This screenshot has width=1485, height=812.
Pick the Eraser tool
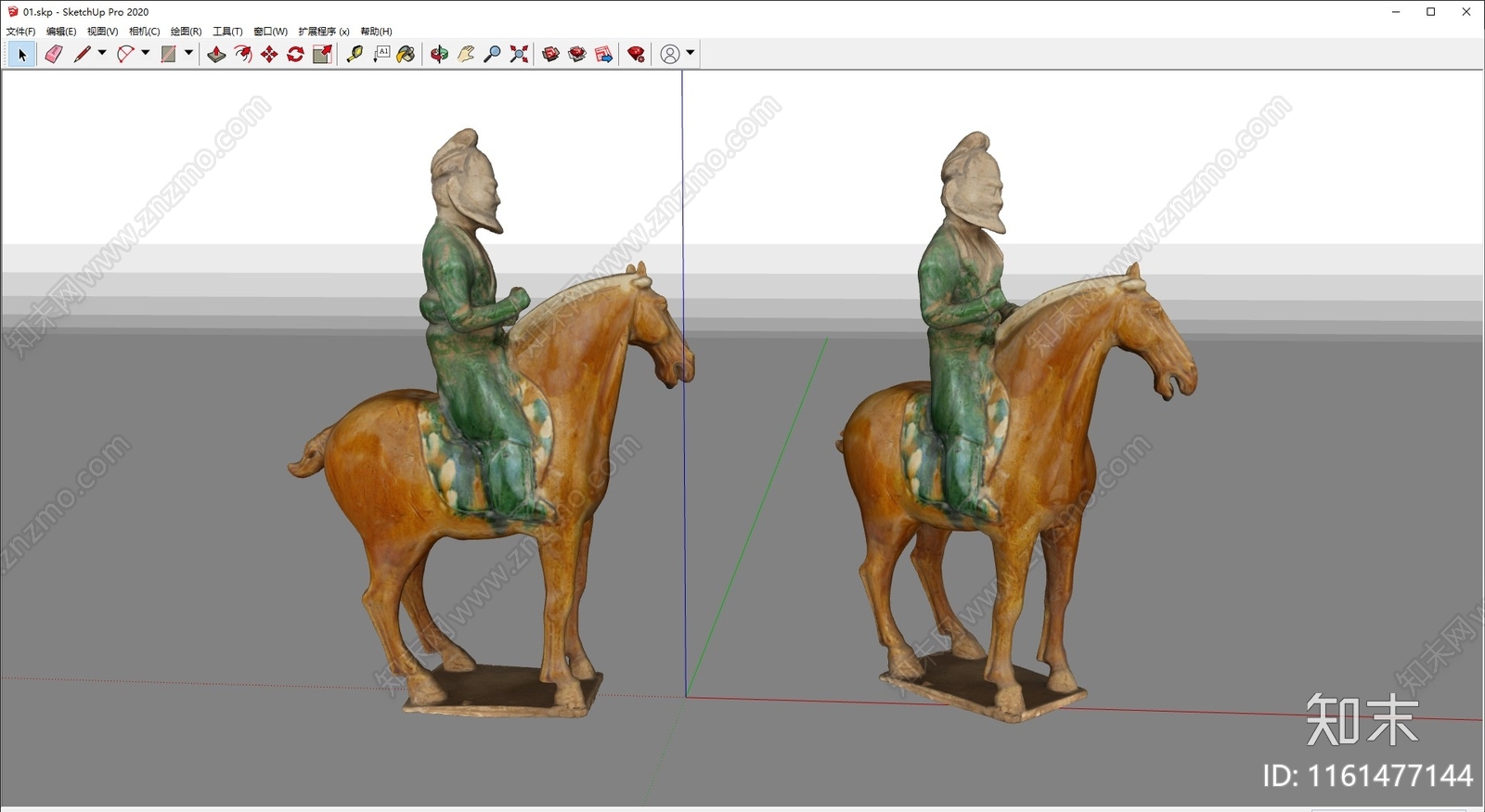tap(54, 55)
